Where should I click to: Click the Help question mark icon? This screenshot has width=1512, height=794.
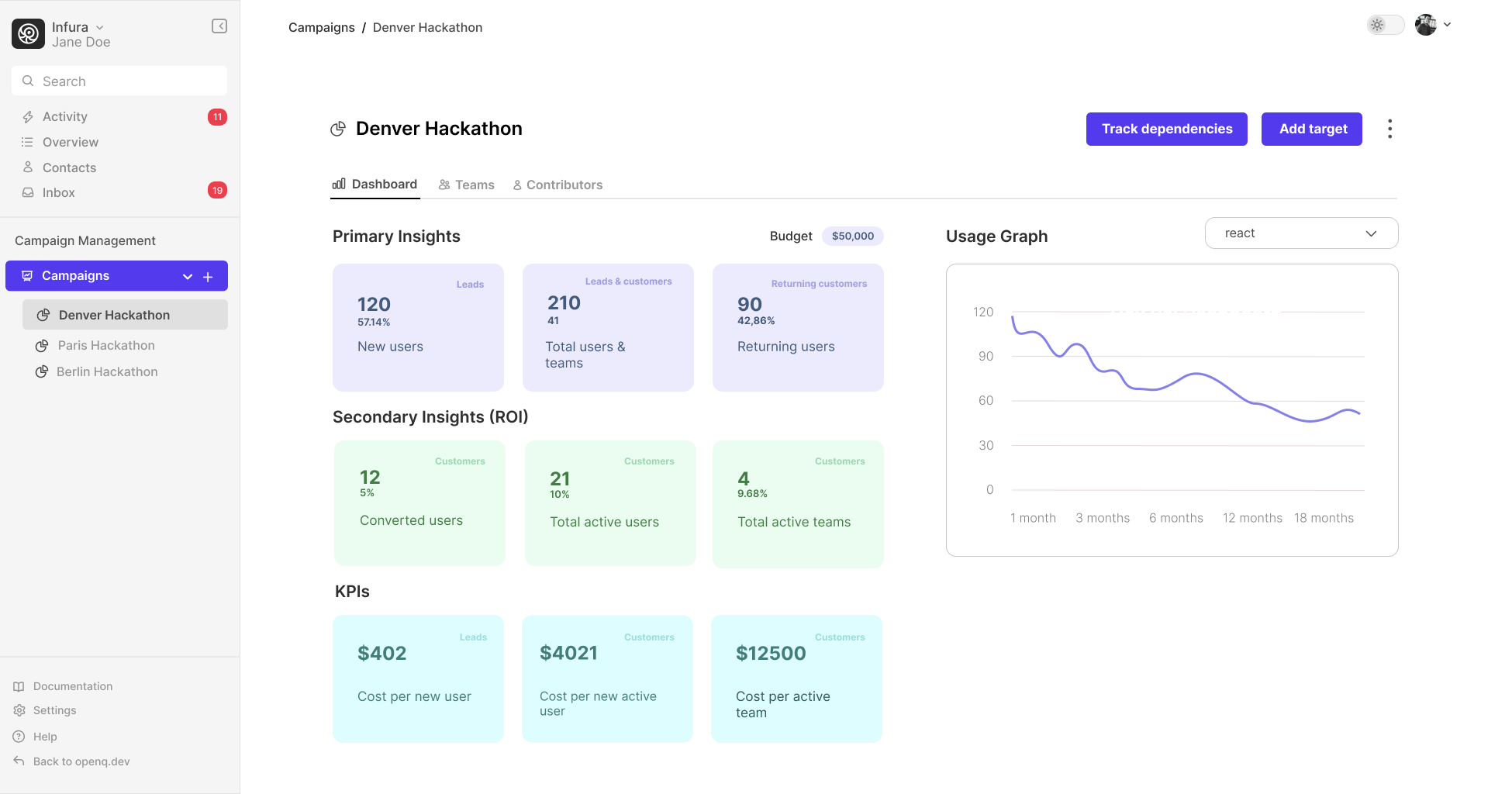[x=19, y=737]
